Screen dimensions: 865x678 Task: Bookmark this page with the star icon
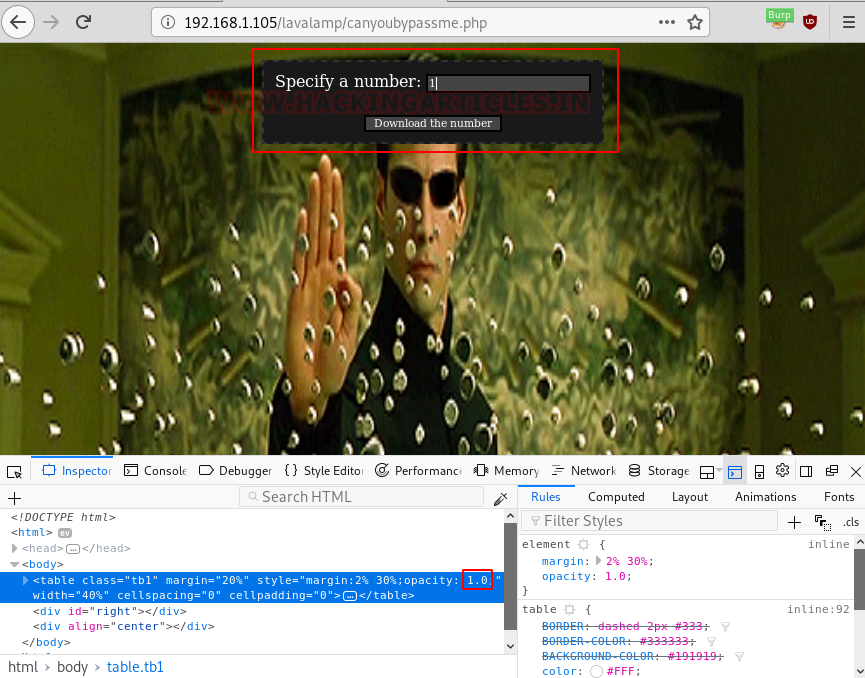695,23
